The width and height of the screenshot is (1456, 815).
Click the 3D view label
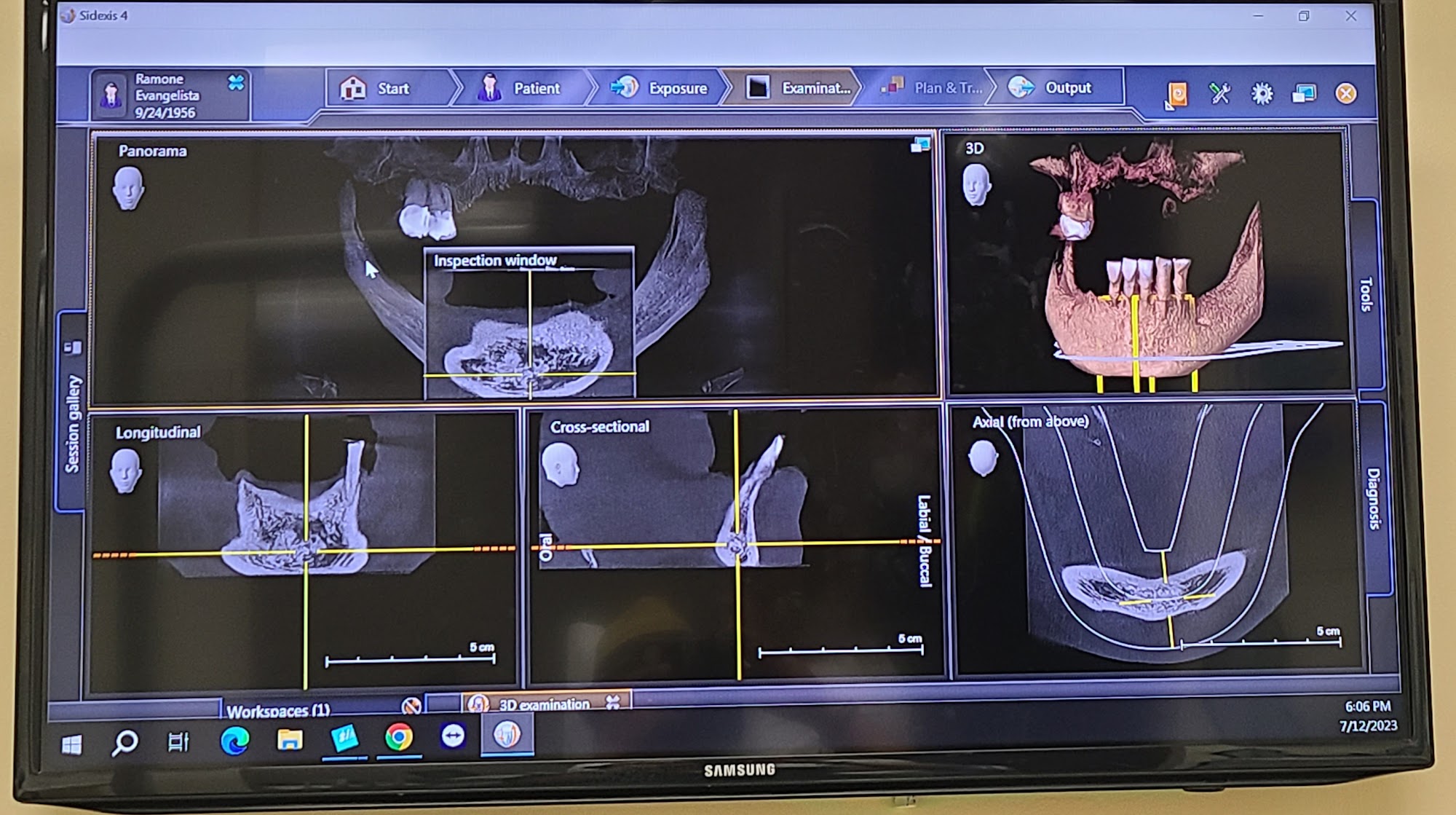974,149
